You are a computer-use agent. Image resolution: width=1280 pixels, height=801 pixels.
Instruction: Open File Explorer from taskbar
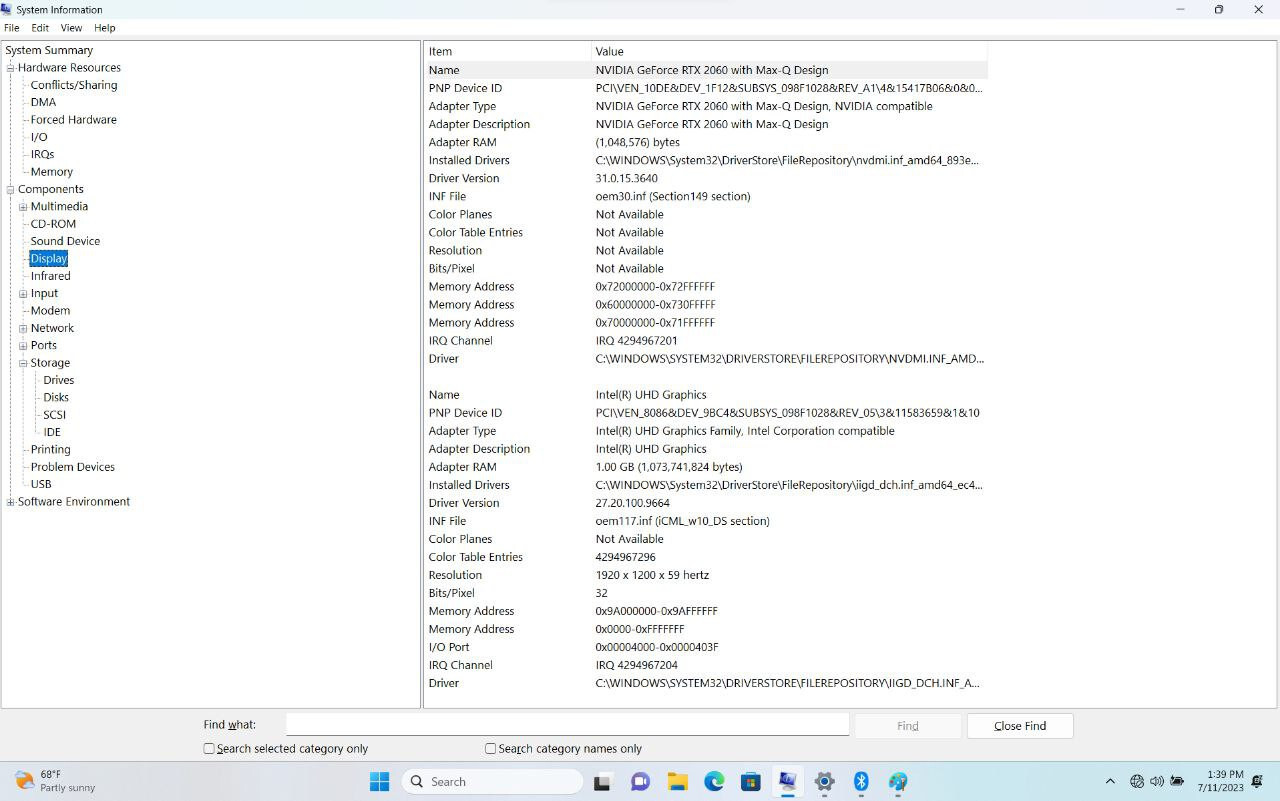click(677, 782)
